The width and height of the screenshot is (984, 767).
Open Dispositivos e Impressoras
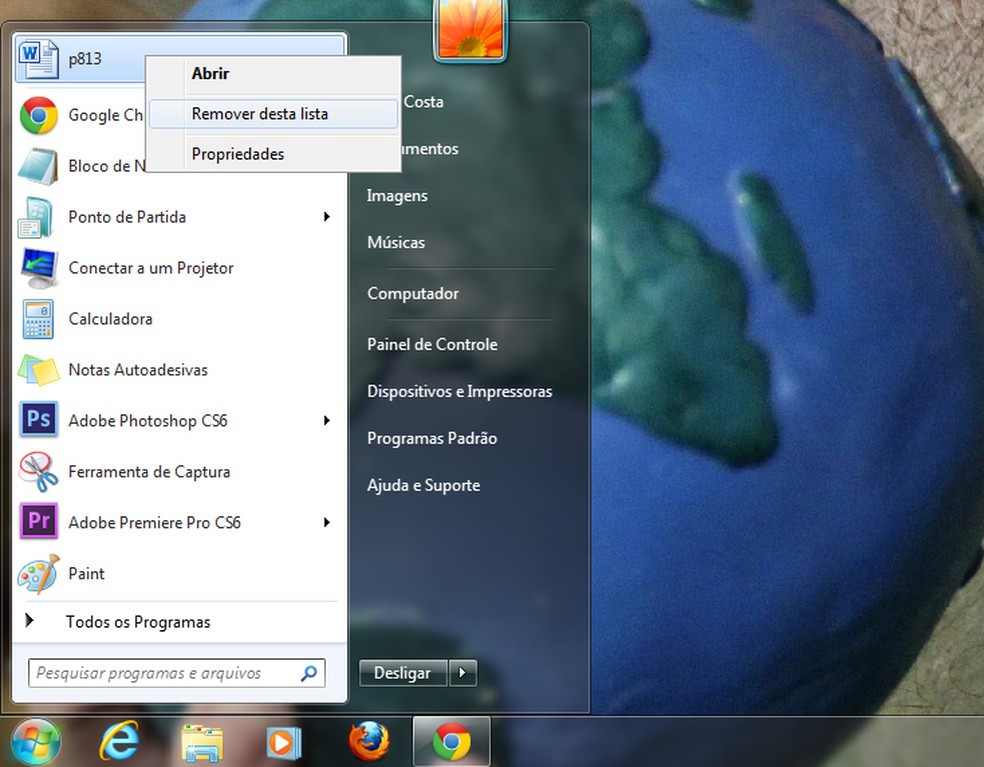point(459,392)
